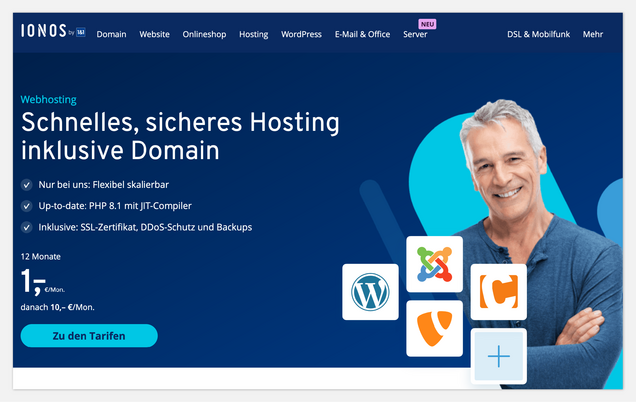Open the Website menu

click(x=155, y=34)
